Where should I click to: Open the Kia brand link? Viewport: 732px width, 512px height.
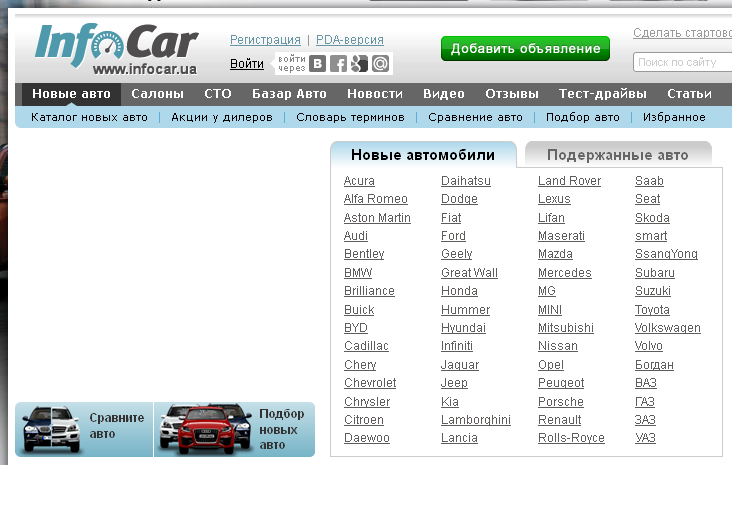tap(450, 401)
